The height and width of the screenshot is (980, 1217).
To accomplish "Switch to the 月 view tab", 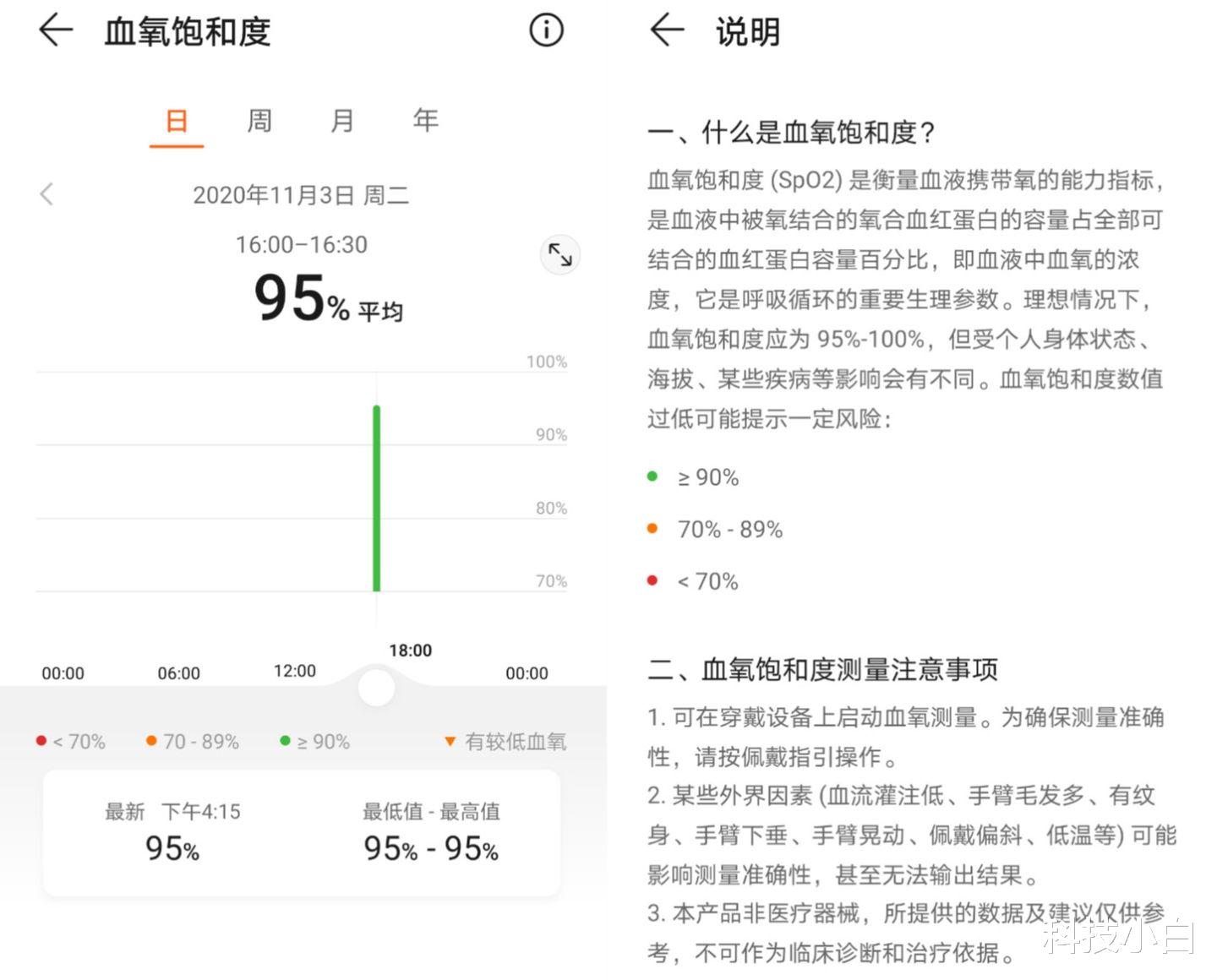I will 341,121.
